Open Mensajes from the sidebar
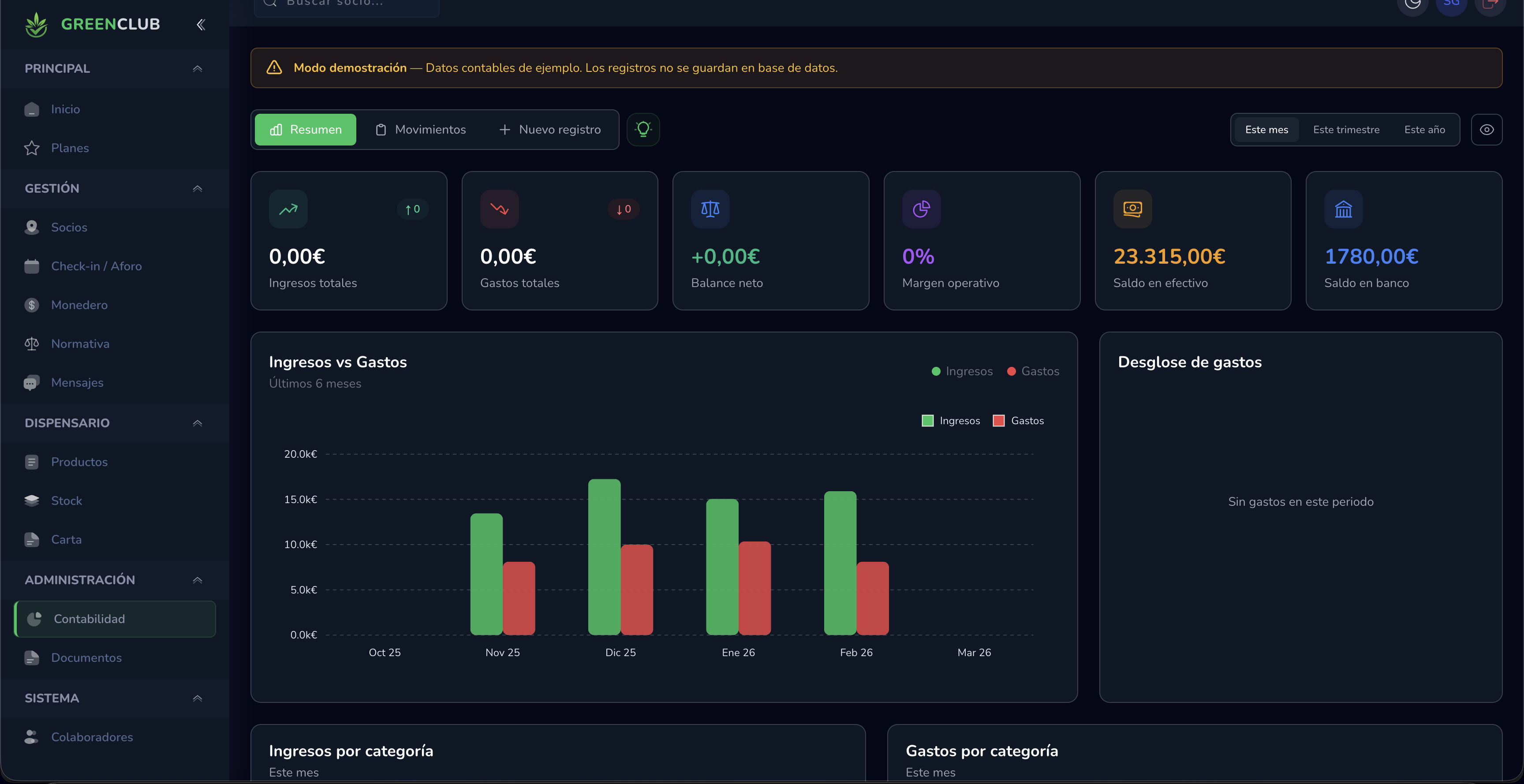Screen dimensions: 1524x784 77,382
